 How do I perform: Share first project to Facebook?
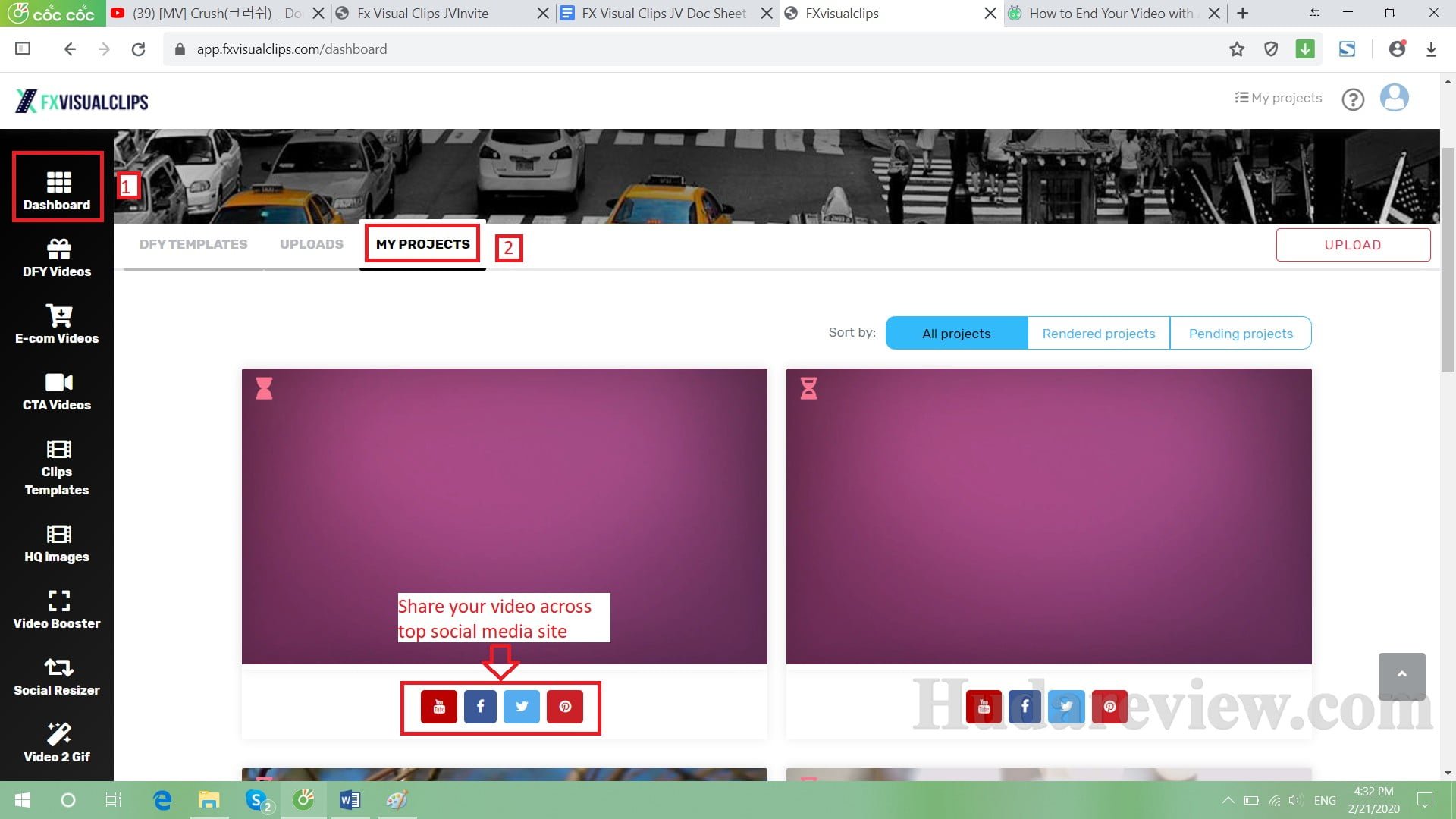click(x=480, y=706)
